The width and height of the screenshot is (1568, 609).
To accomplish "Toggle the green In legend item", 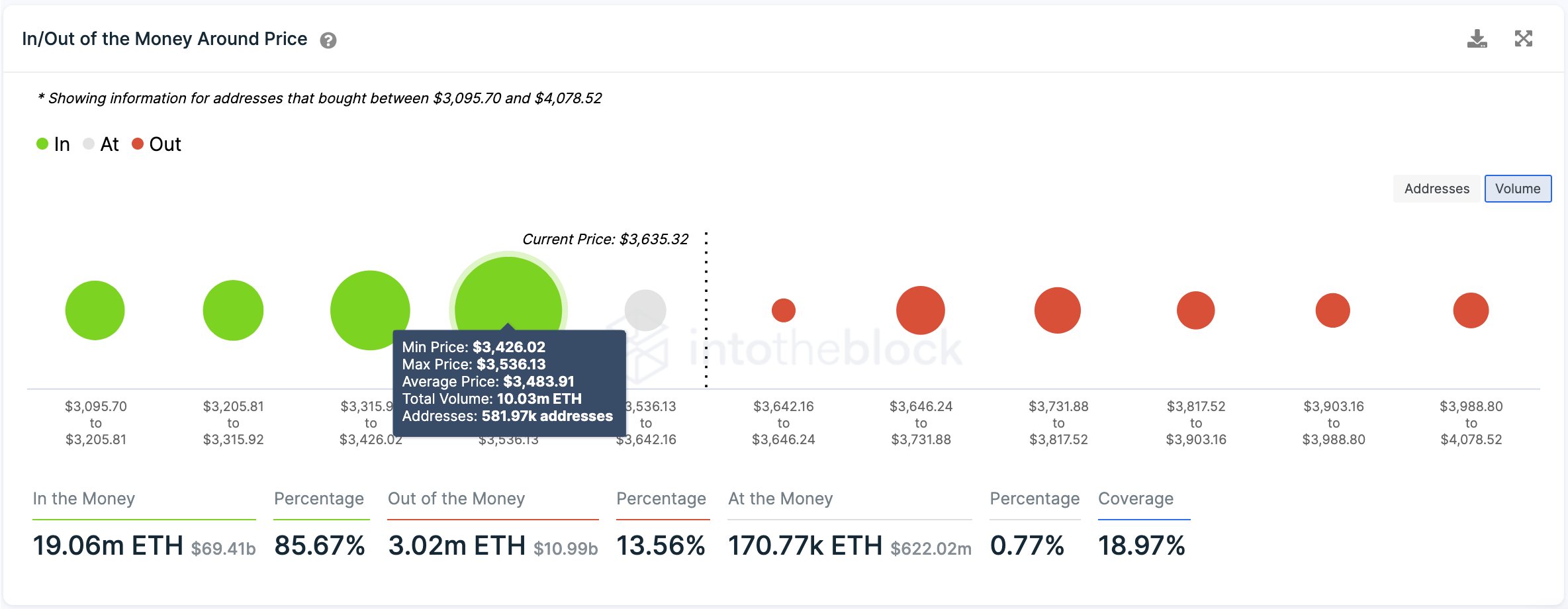I will pos(53,144).
